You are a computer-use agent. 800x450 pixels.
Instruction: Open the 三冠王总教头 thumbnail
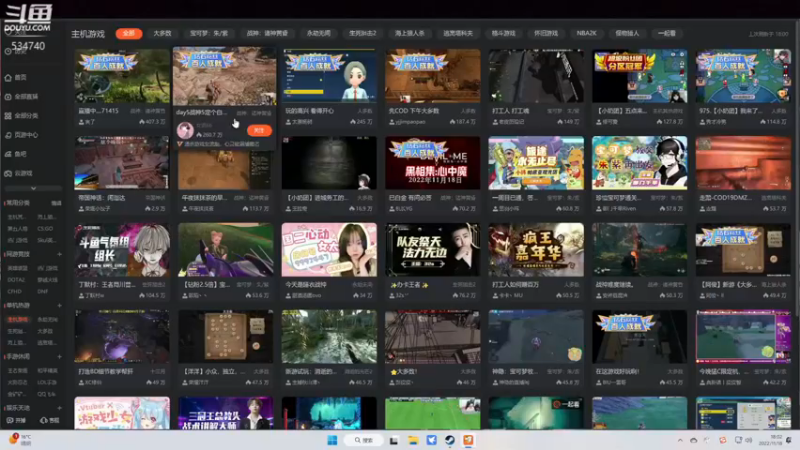[226, 413]
